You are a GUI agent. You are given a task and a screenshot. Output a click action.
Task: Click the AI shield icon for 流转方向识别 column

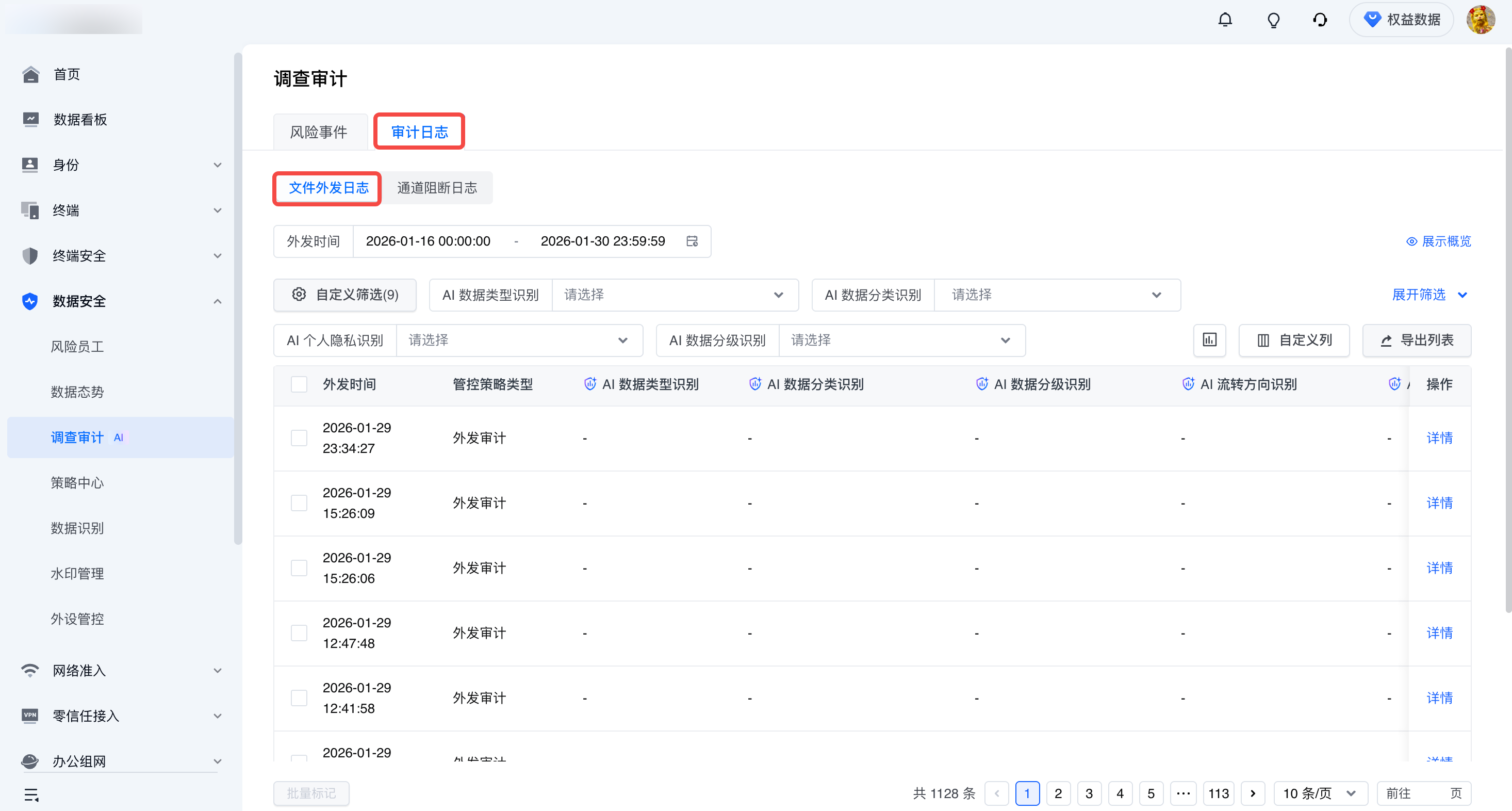coord(1188,384)
